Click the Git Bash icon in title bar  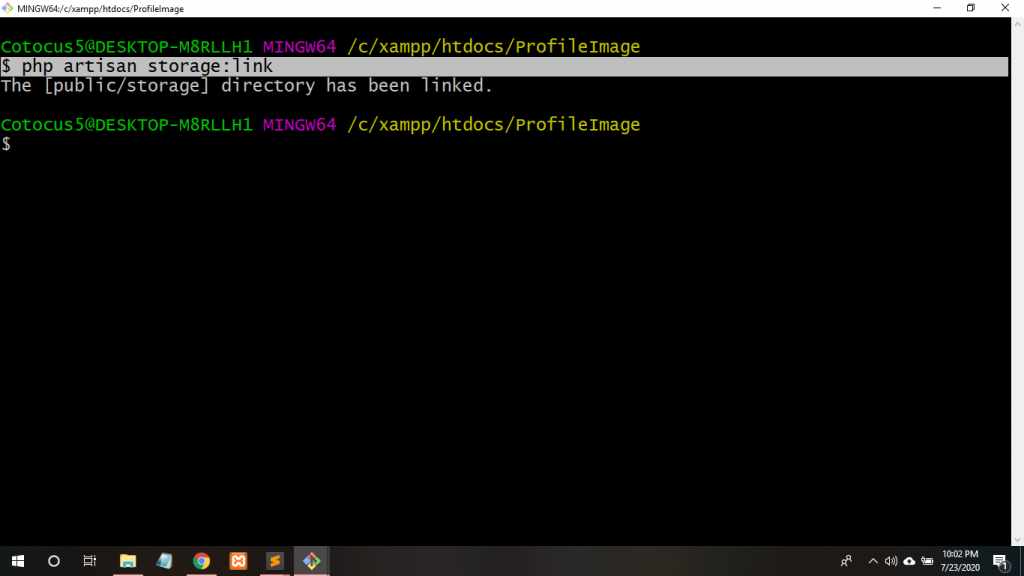8,8
